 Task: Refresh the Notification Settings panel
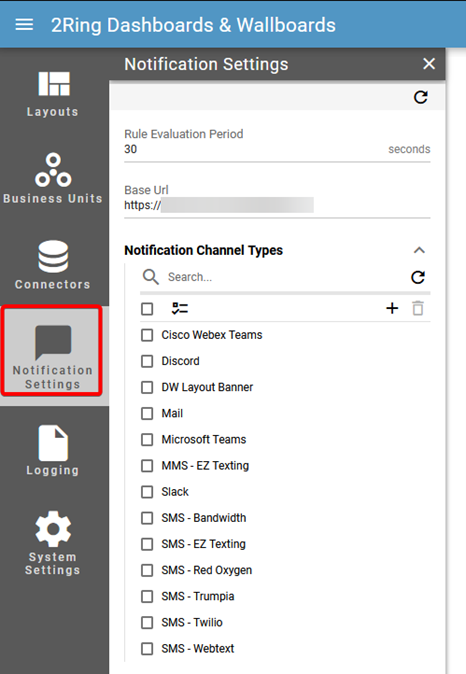[x=420, y=97]
